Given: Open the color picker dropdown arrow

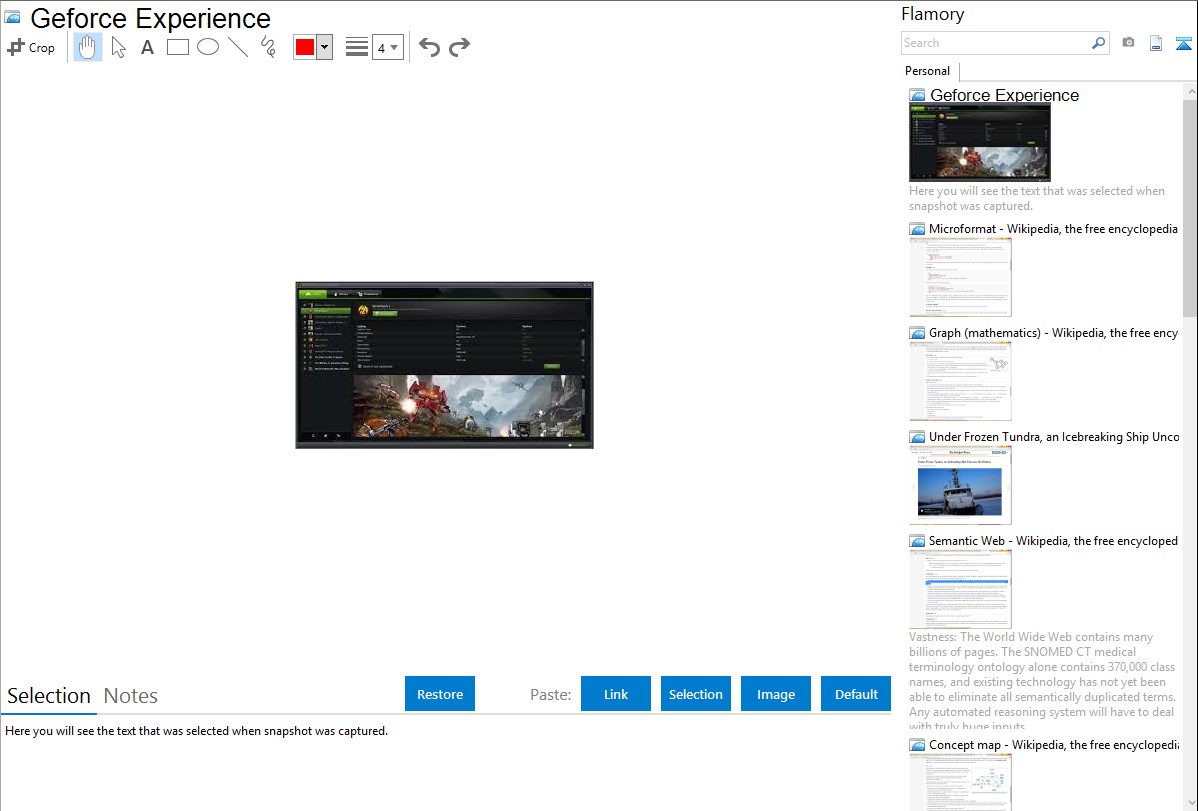Looking at the screenshot, I should click(x=325, y=47).
